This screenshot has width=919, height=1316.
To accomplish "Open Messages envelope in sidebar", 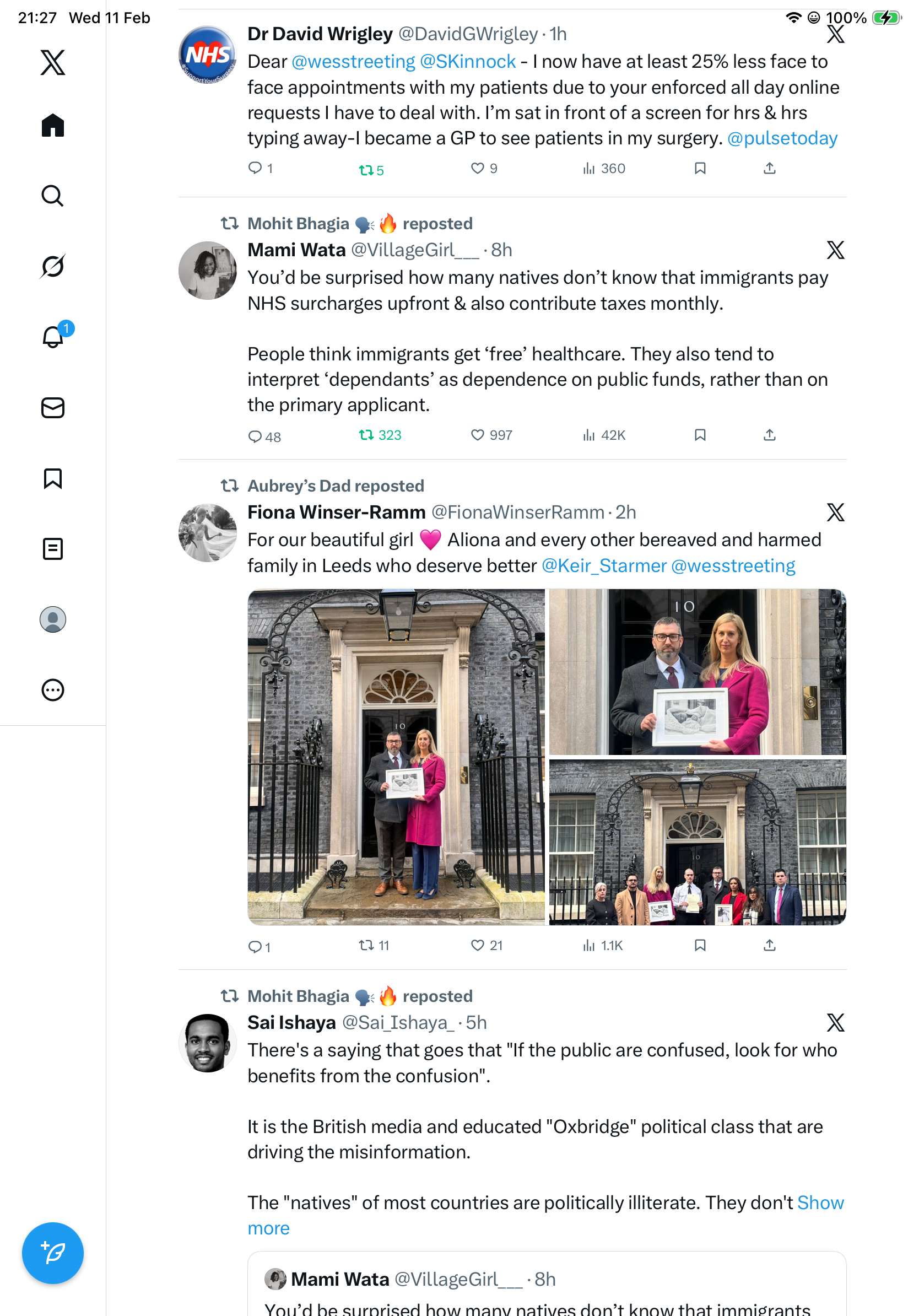I will click(53, 407).
